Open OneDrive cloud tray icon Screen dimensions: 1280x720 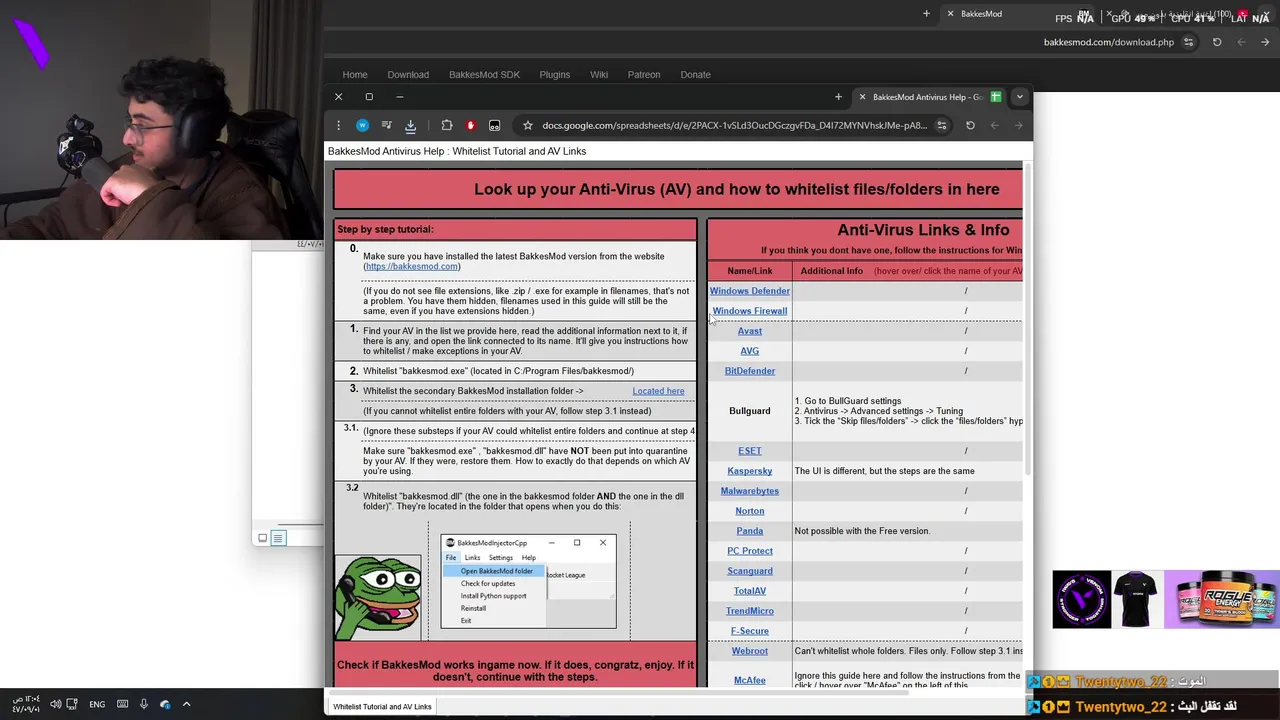(165, 704)
